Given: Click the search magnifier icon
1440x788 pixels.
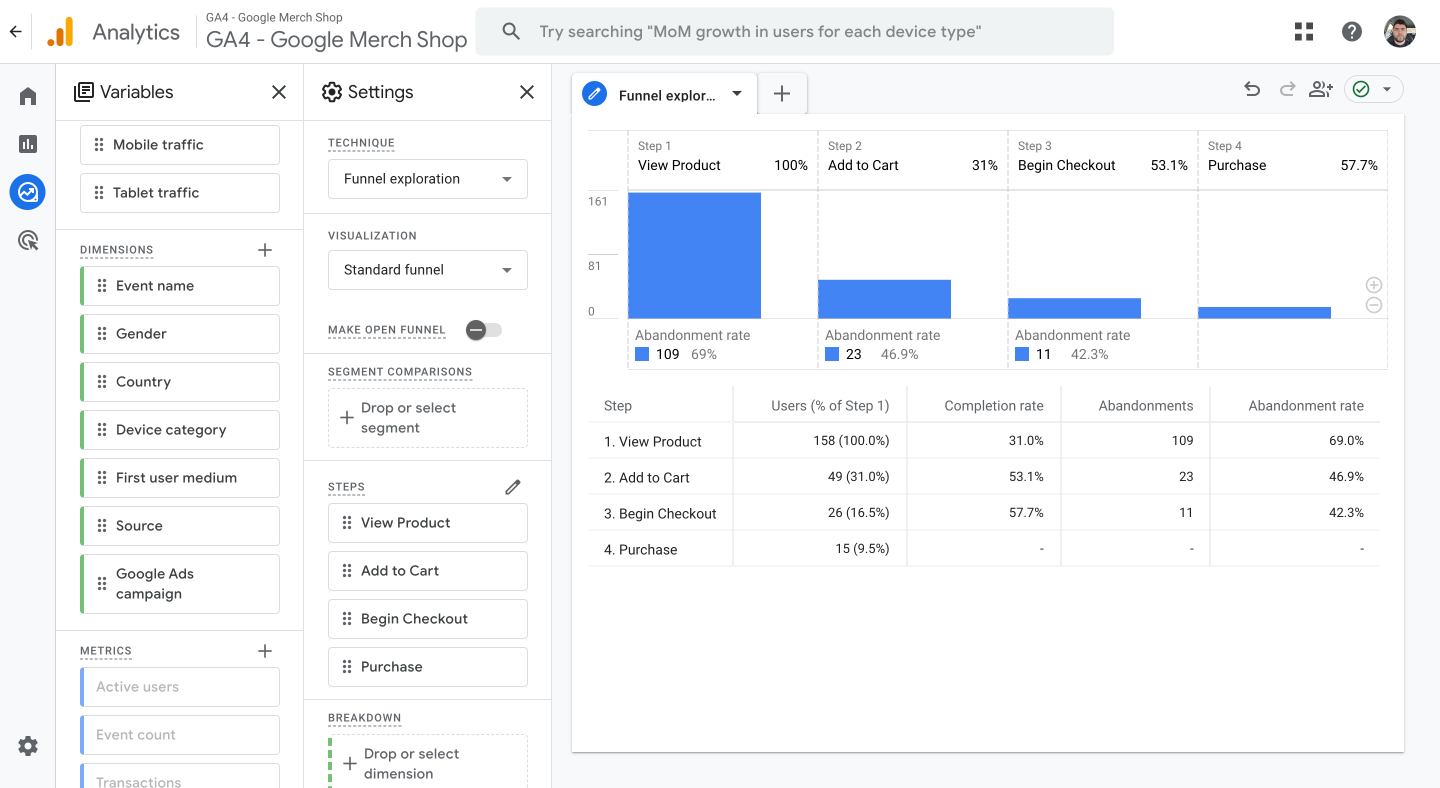Looking at the screenshot, I should [x=511, y=32].
